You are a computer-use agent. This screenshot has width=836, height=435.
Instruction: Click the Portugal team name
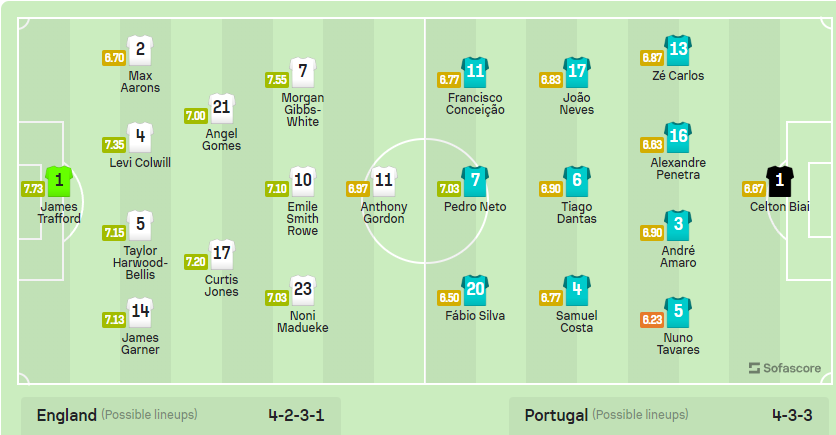pyautogui.click(x=549, y=415)
